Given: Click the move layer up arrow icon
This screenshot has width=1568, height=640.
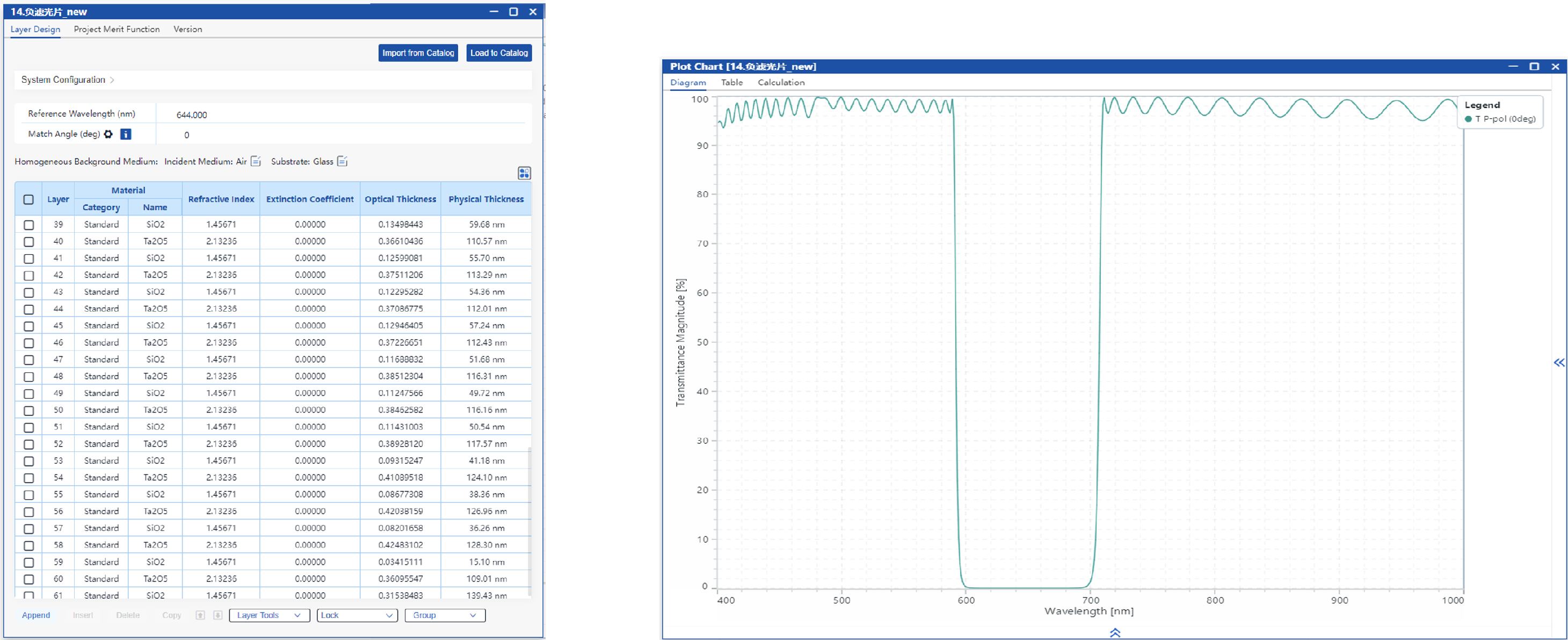Looking at the screenshot, I should point(200,615).
